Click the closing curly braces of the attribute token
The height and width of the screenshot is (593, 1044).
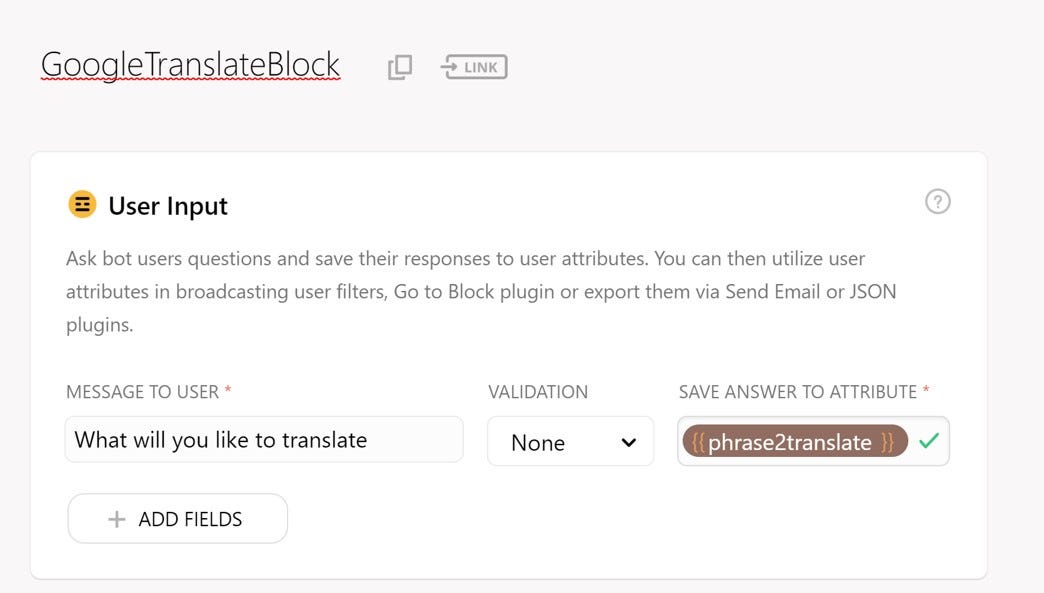[x=887, y=442]
